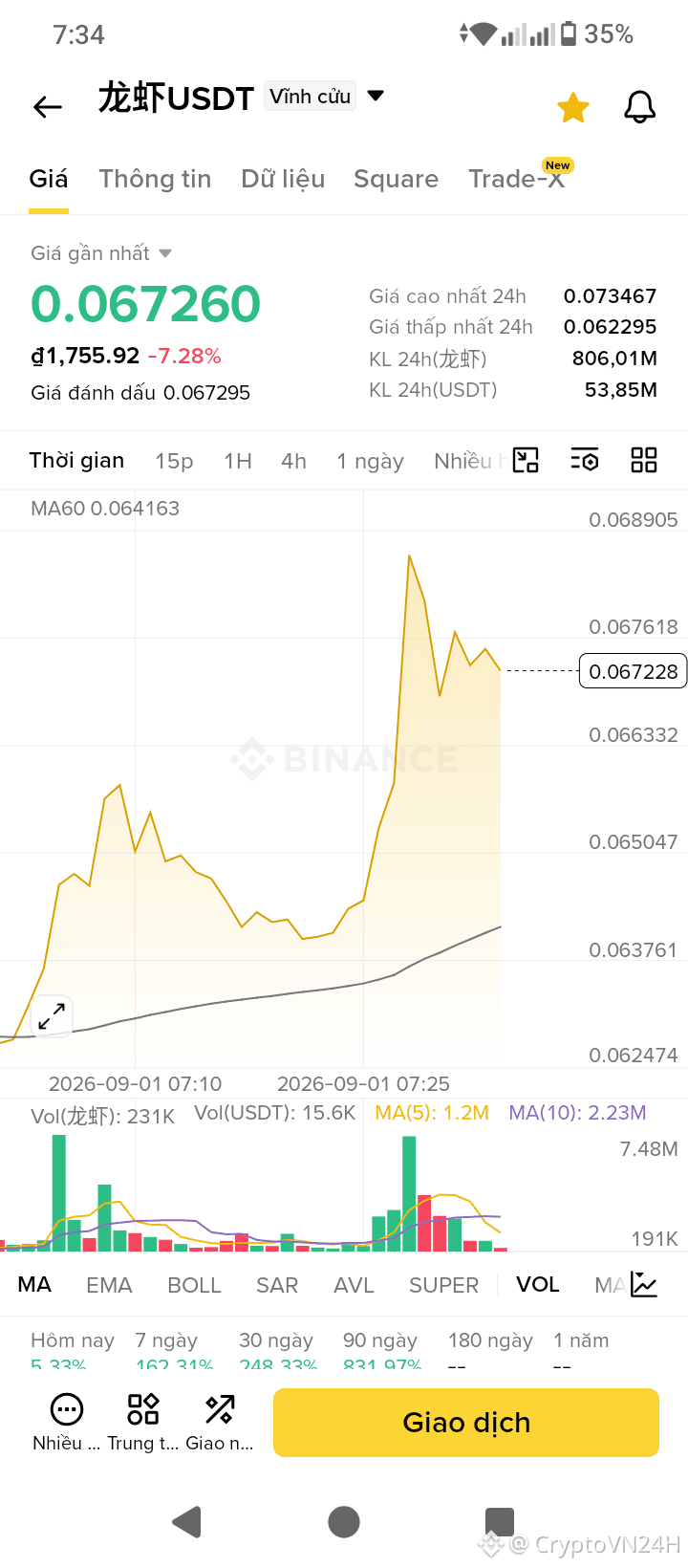Screen dimensions: 688x1568
Task: Tap the back arrow icon
Action: [x=48, y=107]
